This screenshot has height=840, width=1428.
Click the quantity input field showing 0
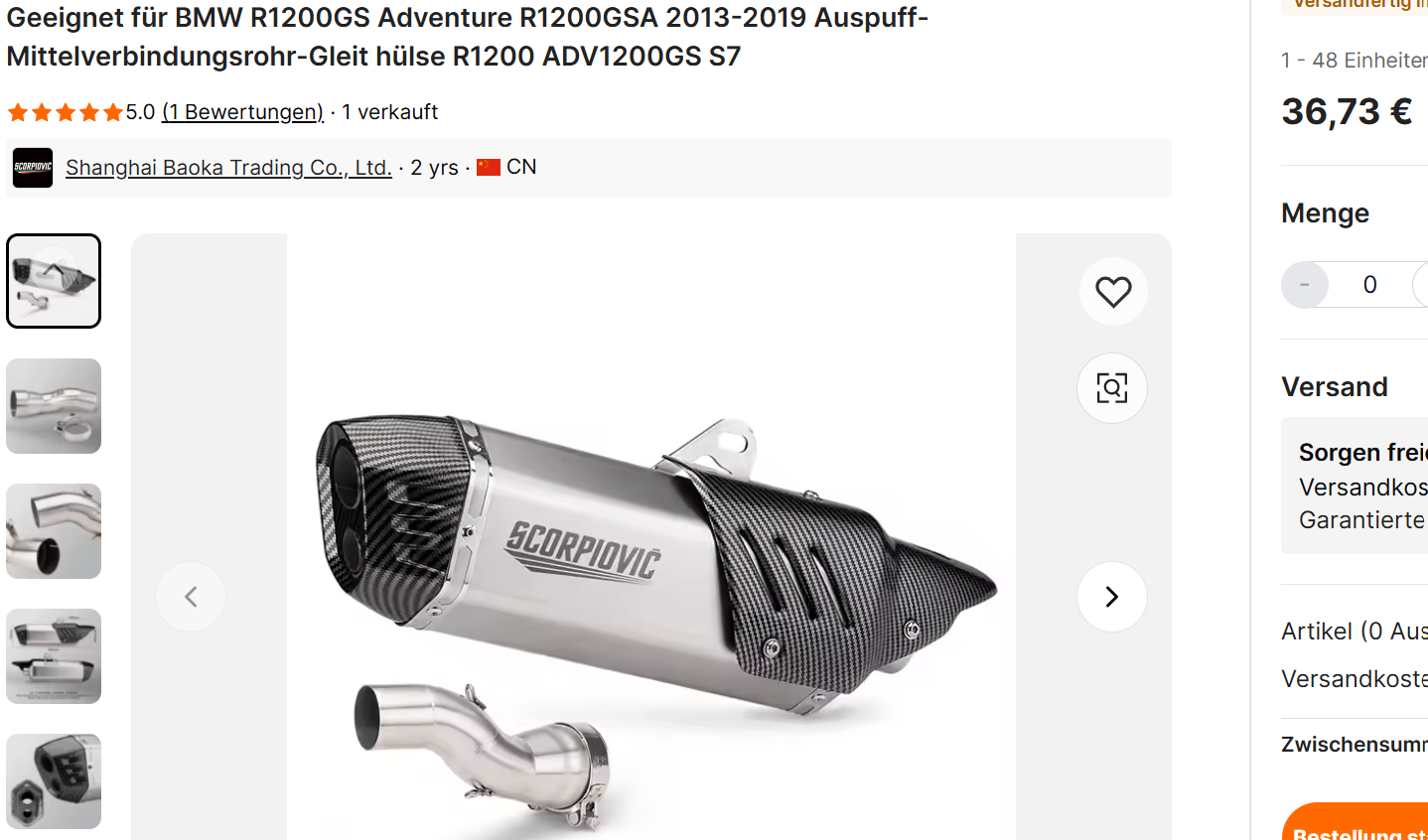point(1370,285)
